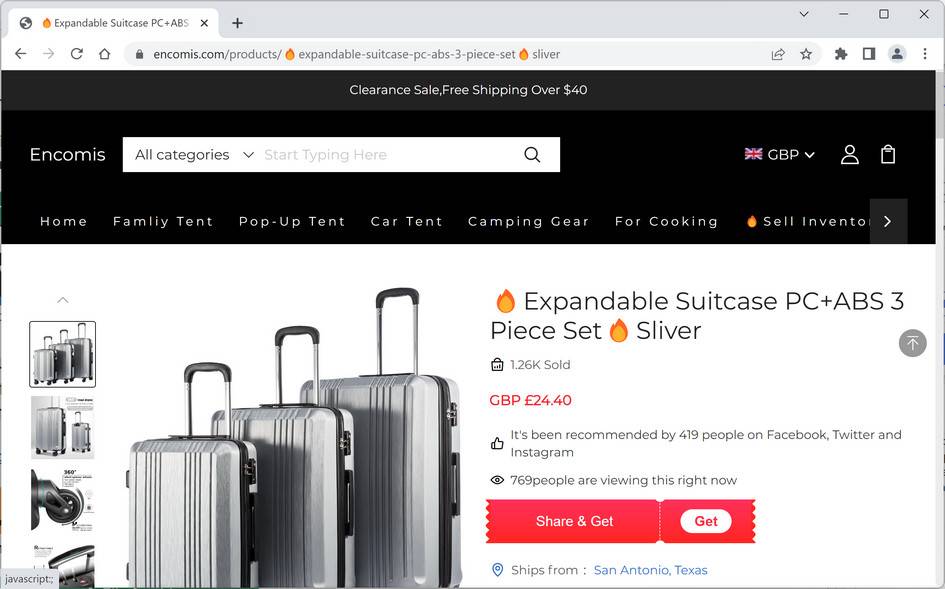Expand more navigation items with the right chevron
The image size is (945, 589).
tap(888, 221)
